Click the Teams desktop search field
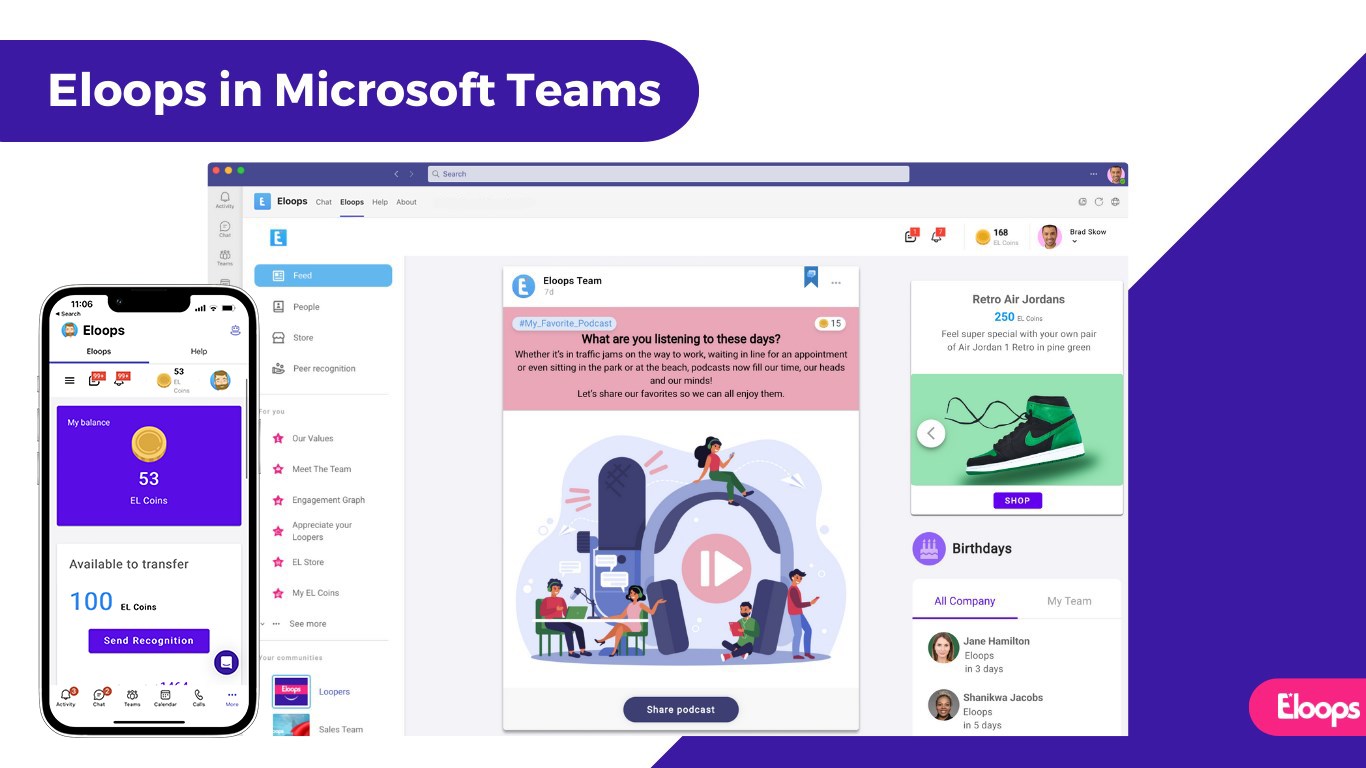Viewport: 1366px width, 768px height. pos(668,174)
